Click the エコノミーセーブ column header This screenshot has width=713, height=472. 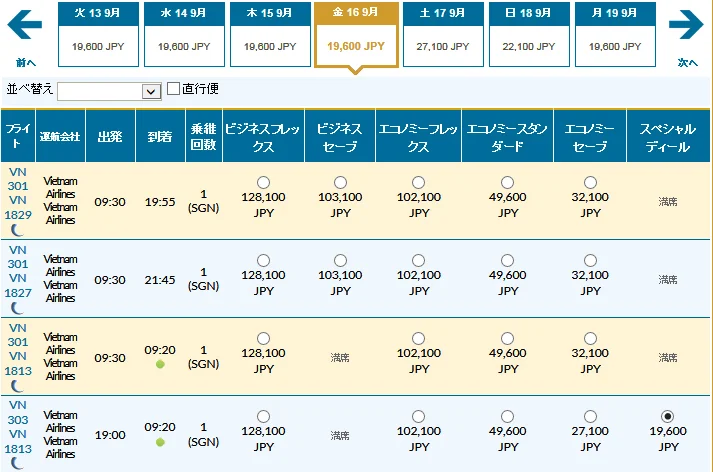coord(590,136)
